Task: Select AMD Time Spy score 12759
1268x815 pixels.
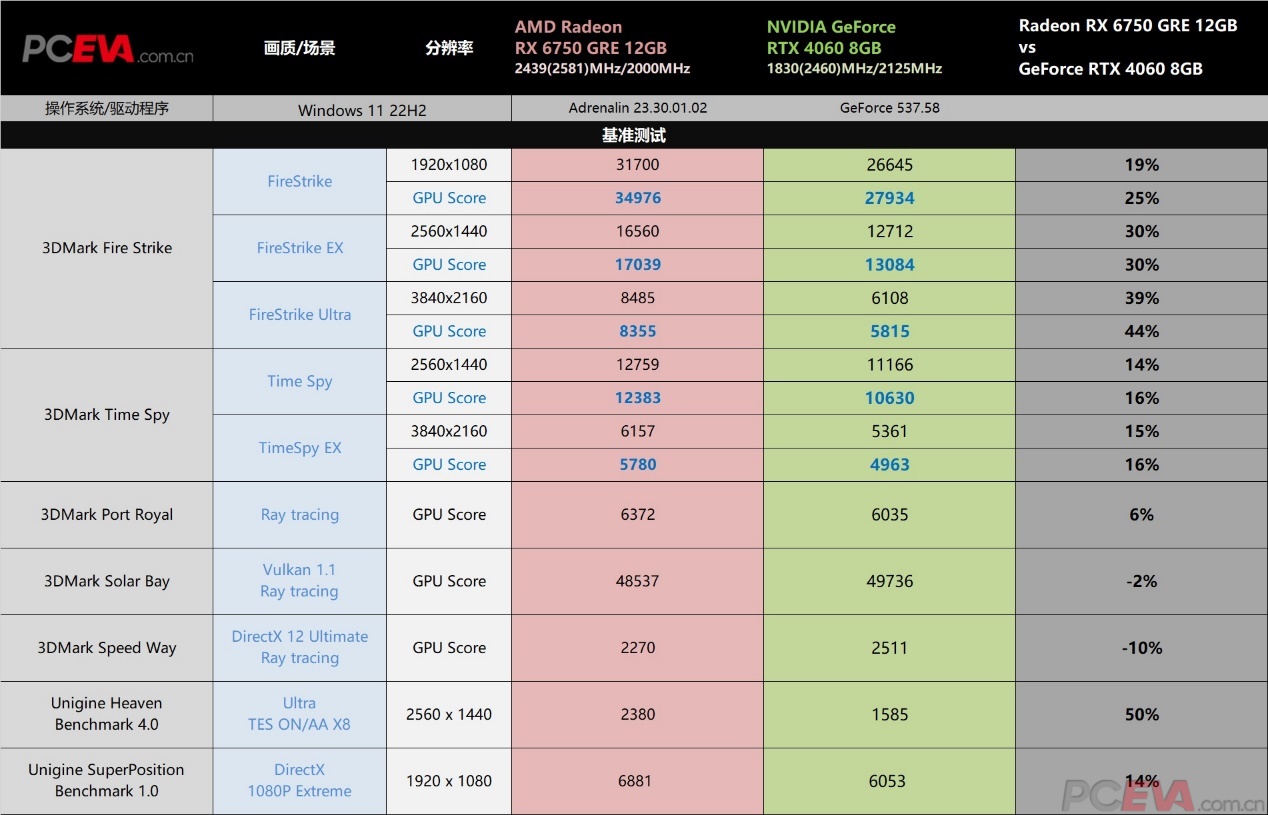Action: 638,365
